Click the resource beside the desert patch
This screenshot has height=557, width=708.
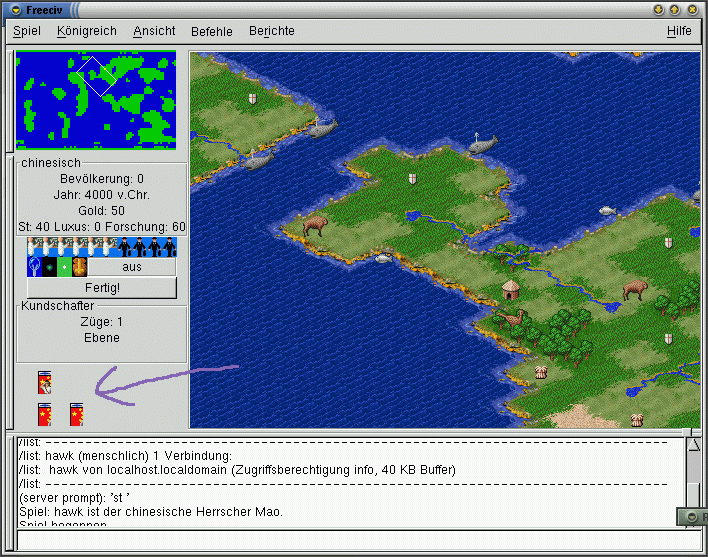point(637,420)
